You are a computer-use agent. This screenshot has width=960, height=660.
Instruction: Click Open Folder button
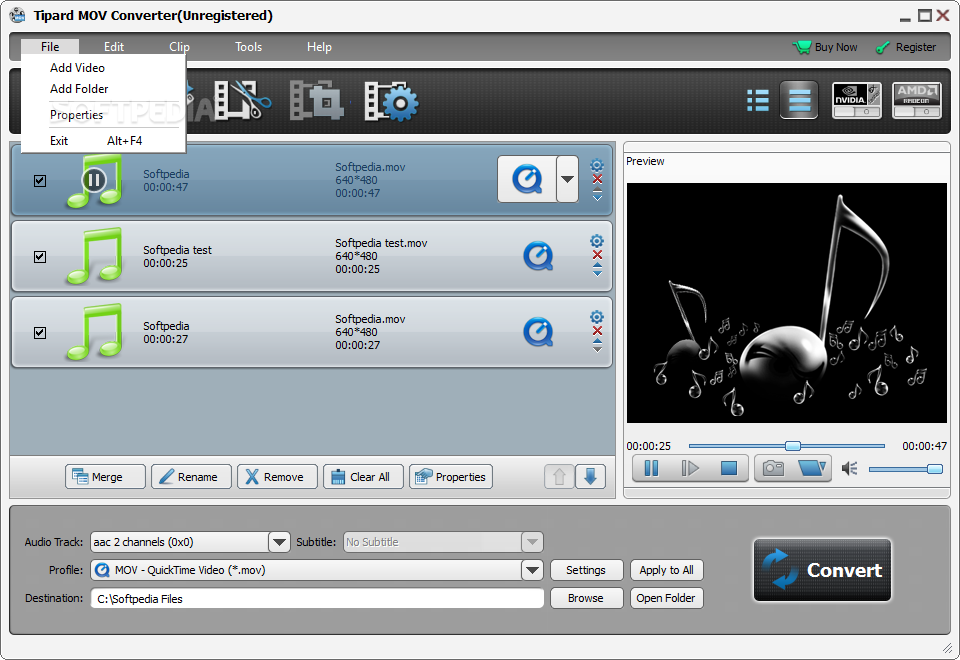point(667,598)
